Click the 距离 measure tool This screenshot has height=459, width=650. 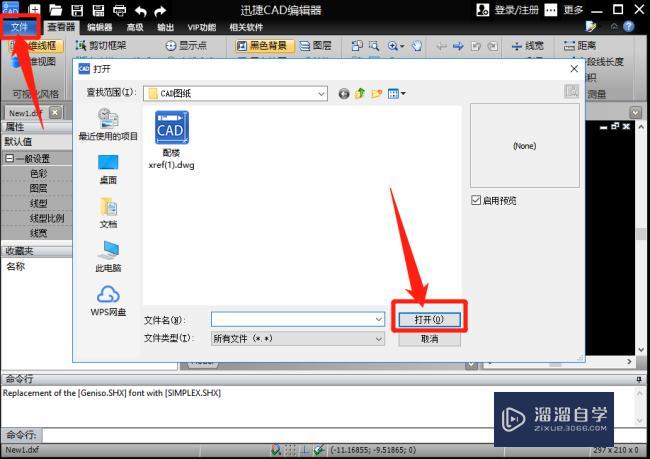click(x=580, y=45)
